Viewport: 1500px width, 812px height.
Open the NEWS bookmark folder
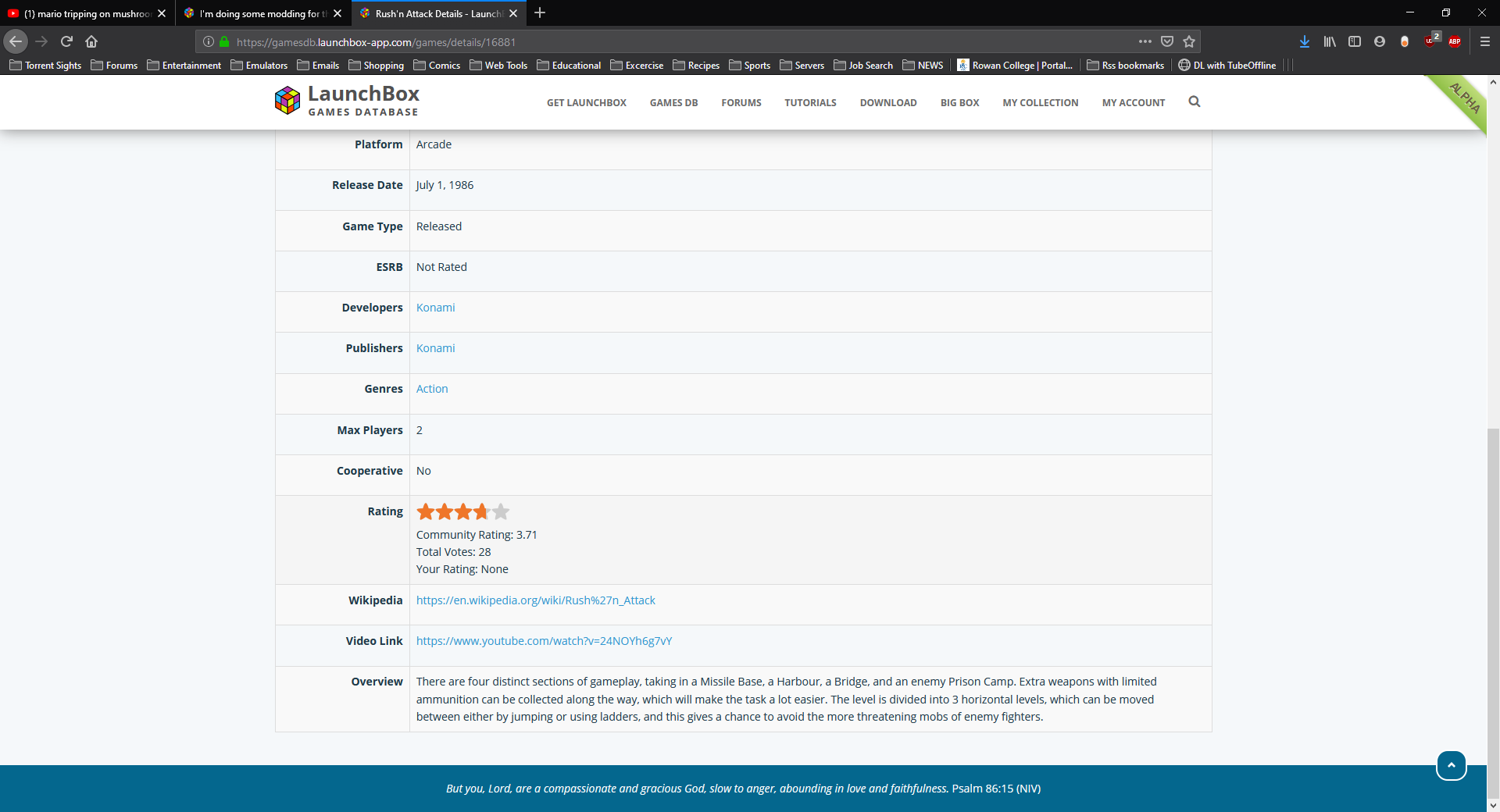pos(923,66)
